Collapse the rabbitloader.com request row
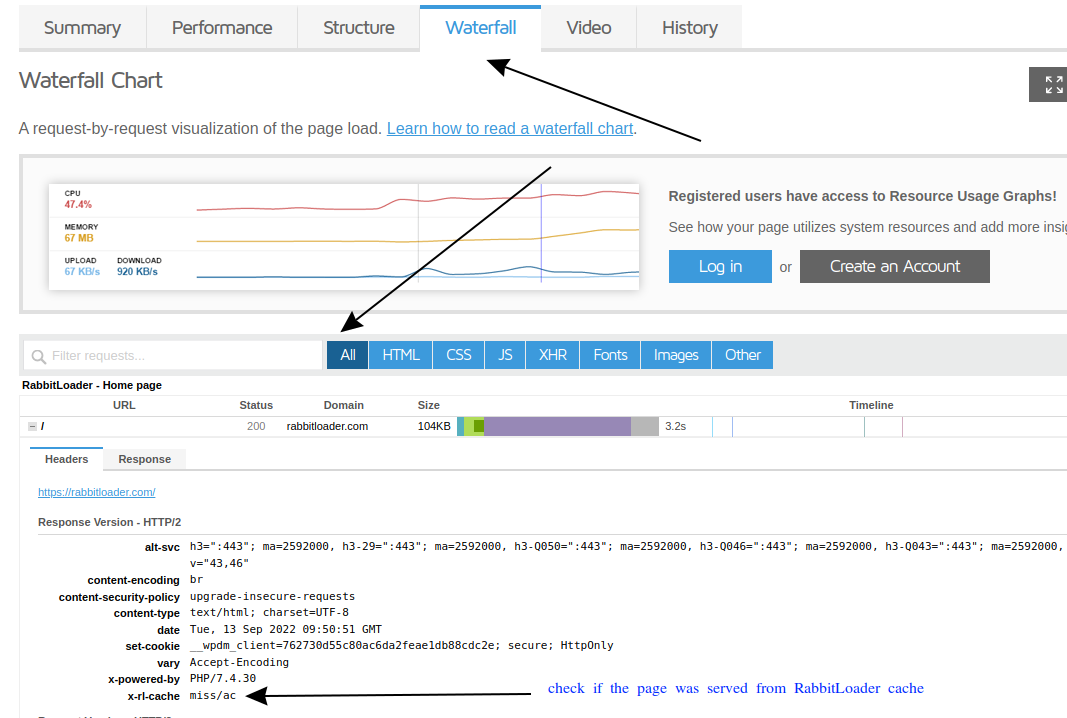The width and height of the screenshot is (1067, 718). 31,425
